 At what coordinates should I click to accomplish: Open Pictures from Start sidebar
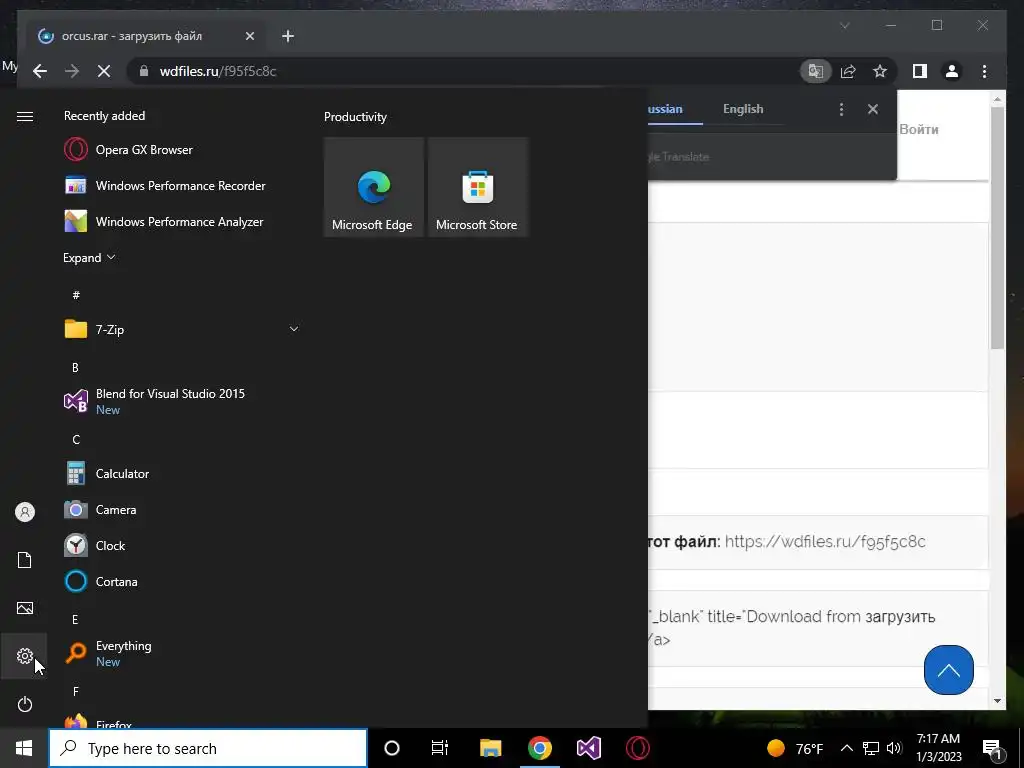coord(25,608)
